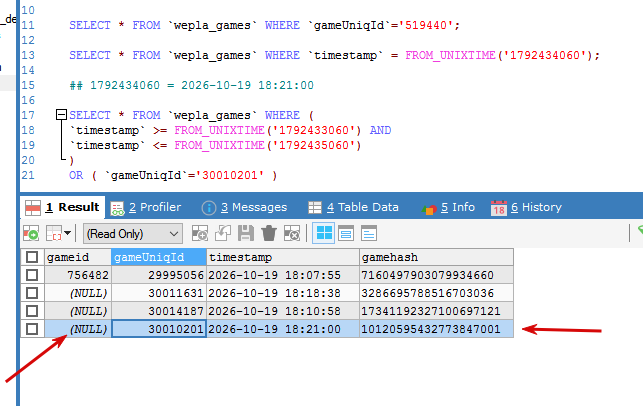Select gamehash cell 17341192327100697121
The image size is (643, 406).
[436, 311]
